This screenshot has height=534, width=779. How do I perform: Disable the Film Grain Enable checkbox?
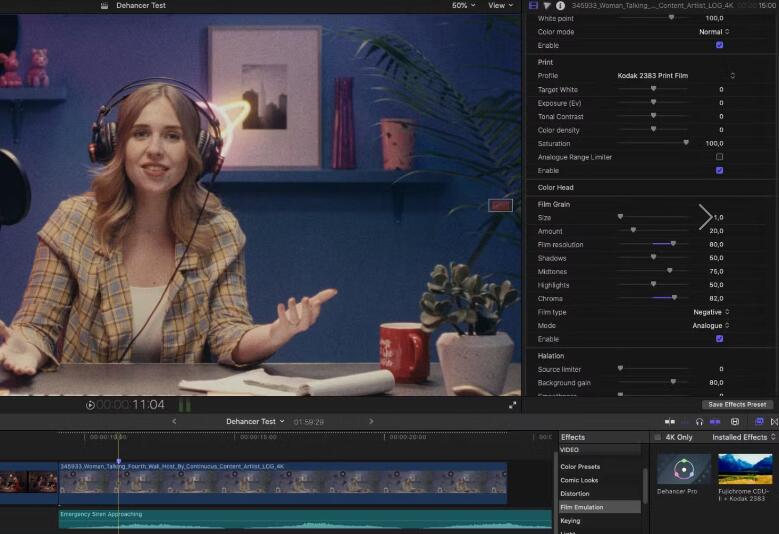pos(719,339)
